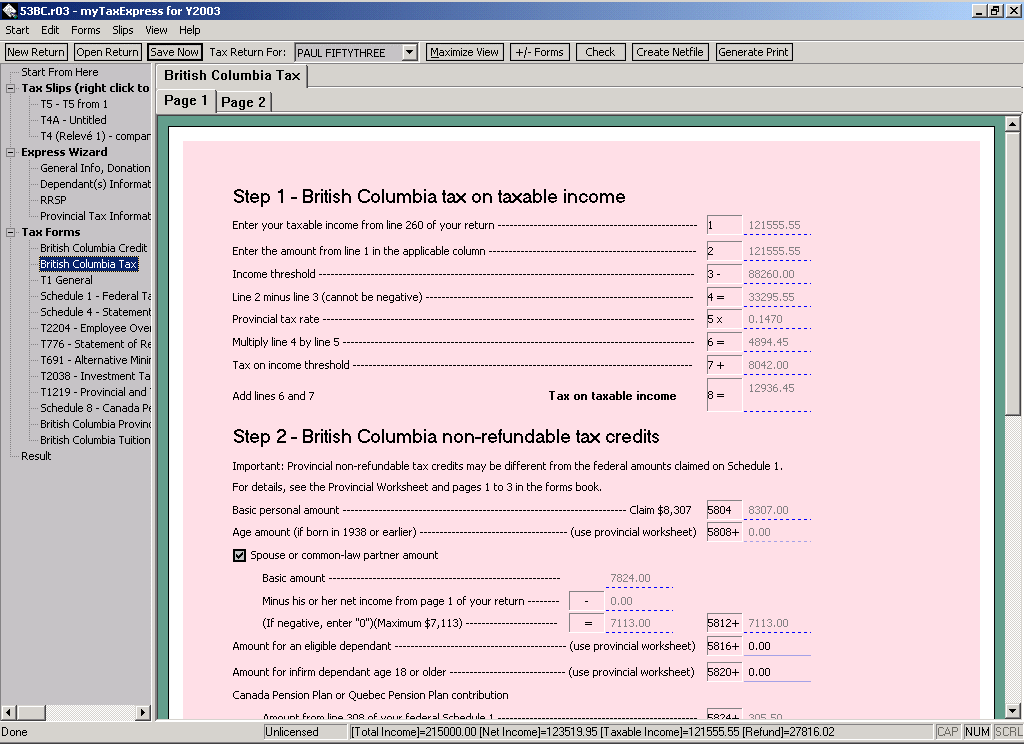
Task: Select T1 General in the tree
Action: pyautogui.click(x=66, y=280)
